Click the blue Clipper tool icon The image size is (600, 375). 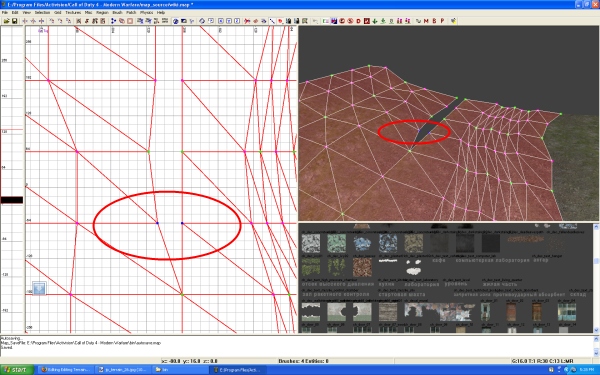(113, 21)
